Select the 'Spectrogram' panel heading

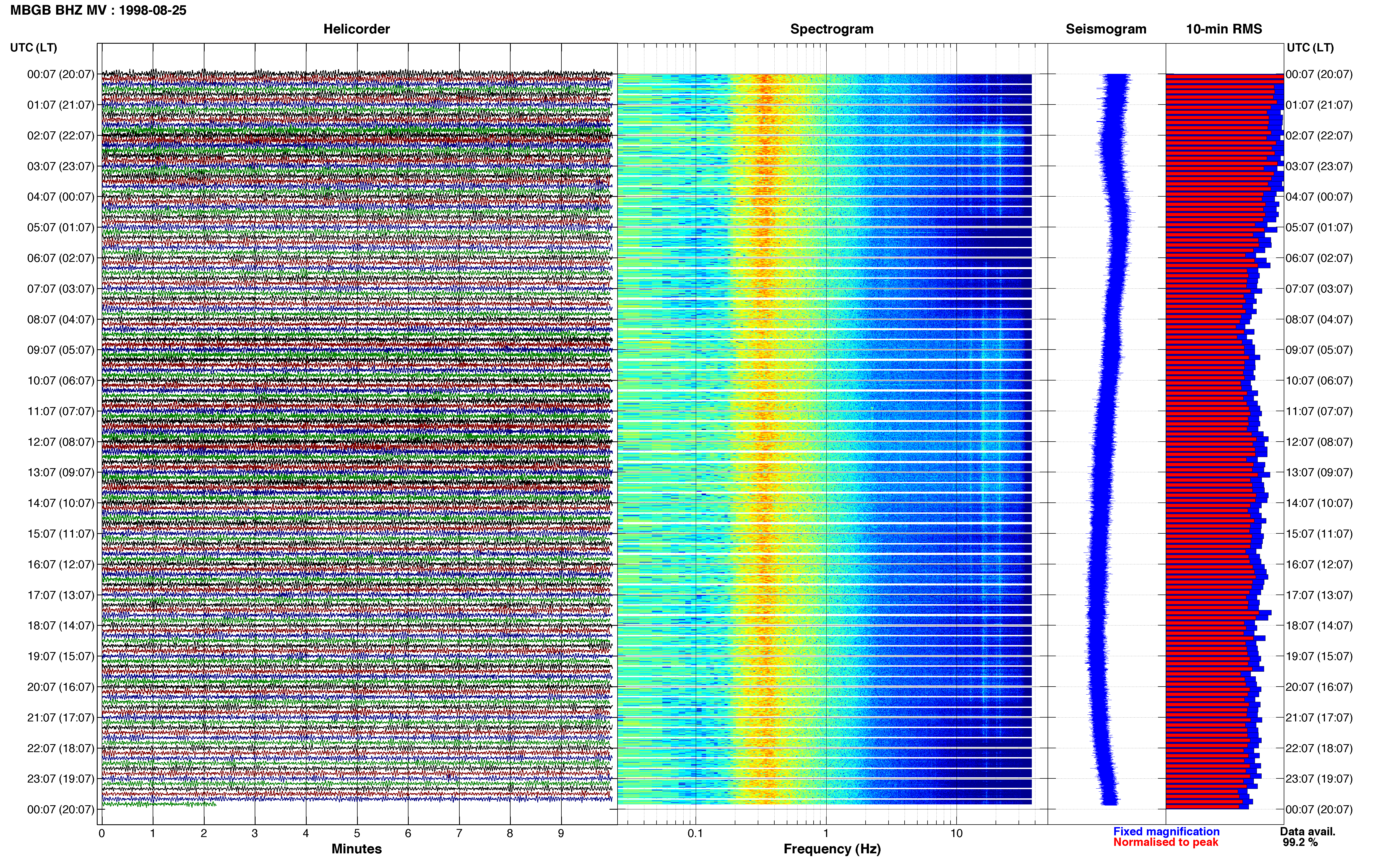pos(832,29)
